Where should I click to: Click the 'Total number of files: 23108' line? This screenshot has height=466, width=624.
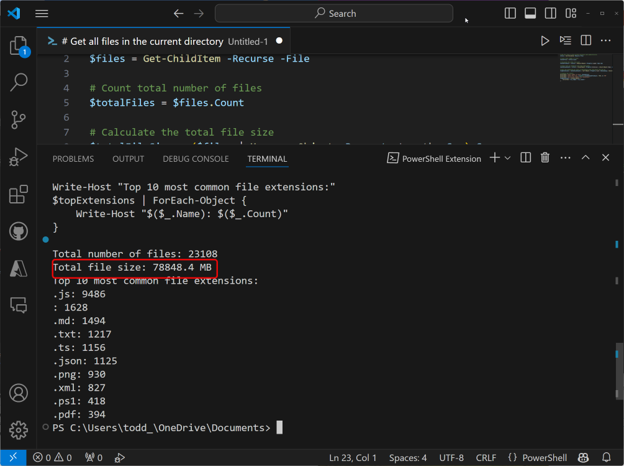point(135,254)
